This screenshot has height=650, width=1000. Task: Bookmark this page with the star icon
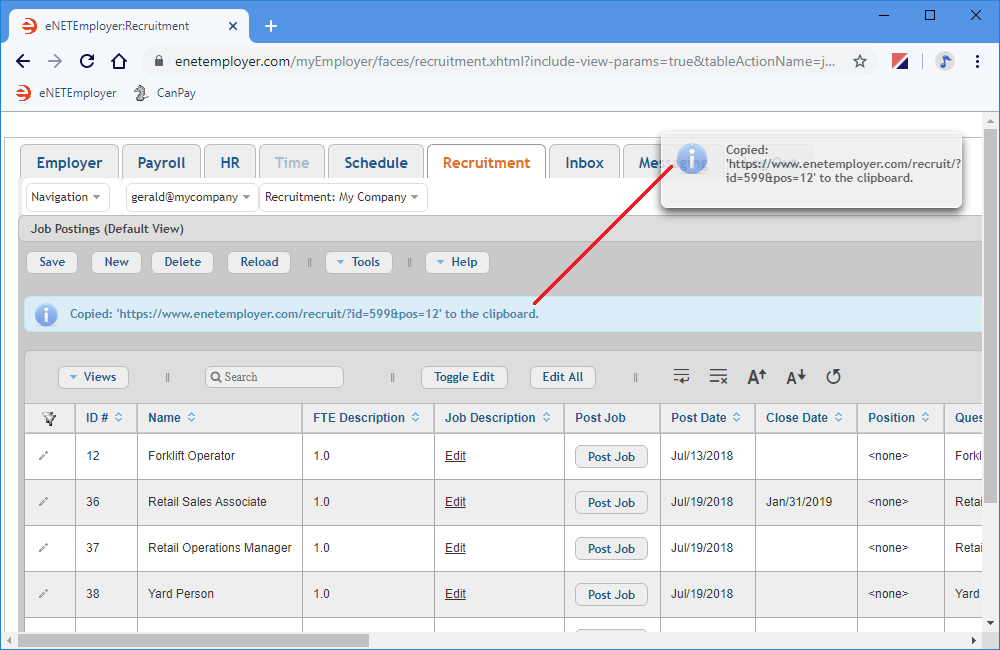859,61
